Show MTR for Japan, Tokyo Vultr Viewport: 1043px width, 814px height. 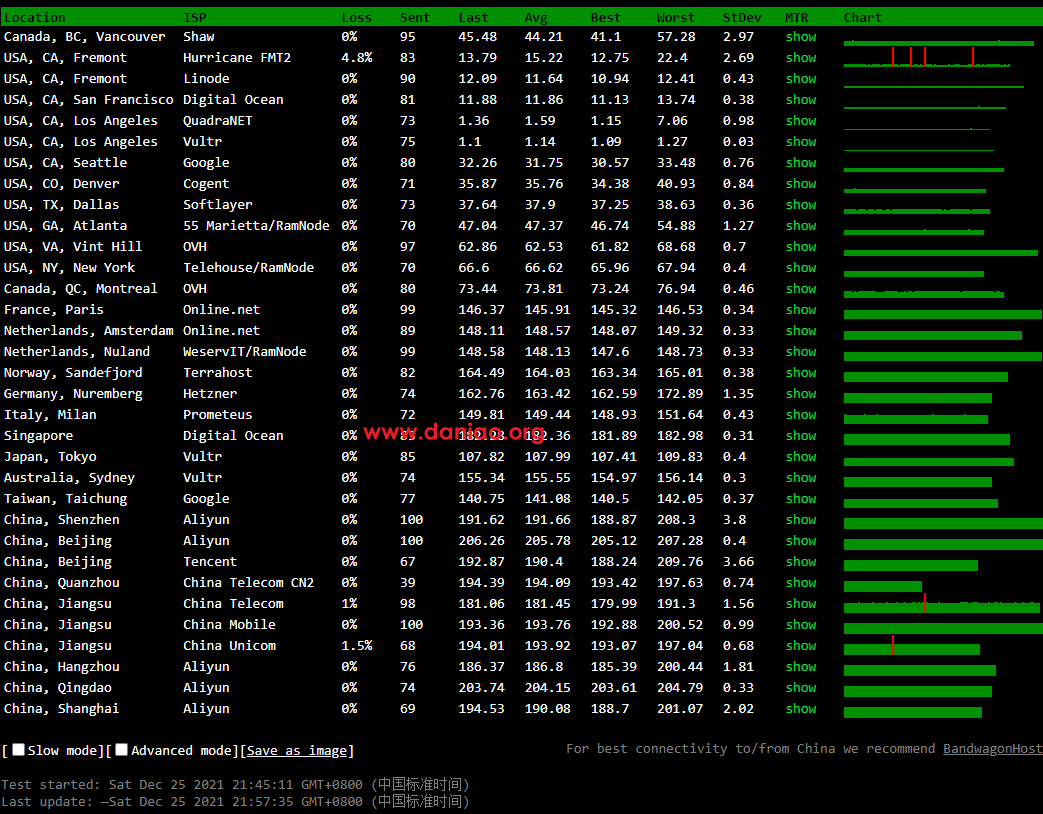coord(801,457)
